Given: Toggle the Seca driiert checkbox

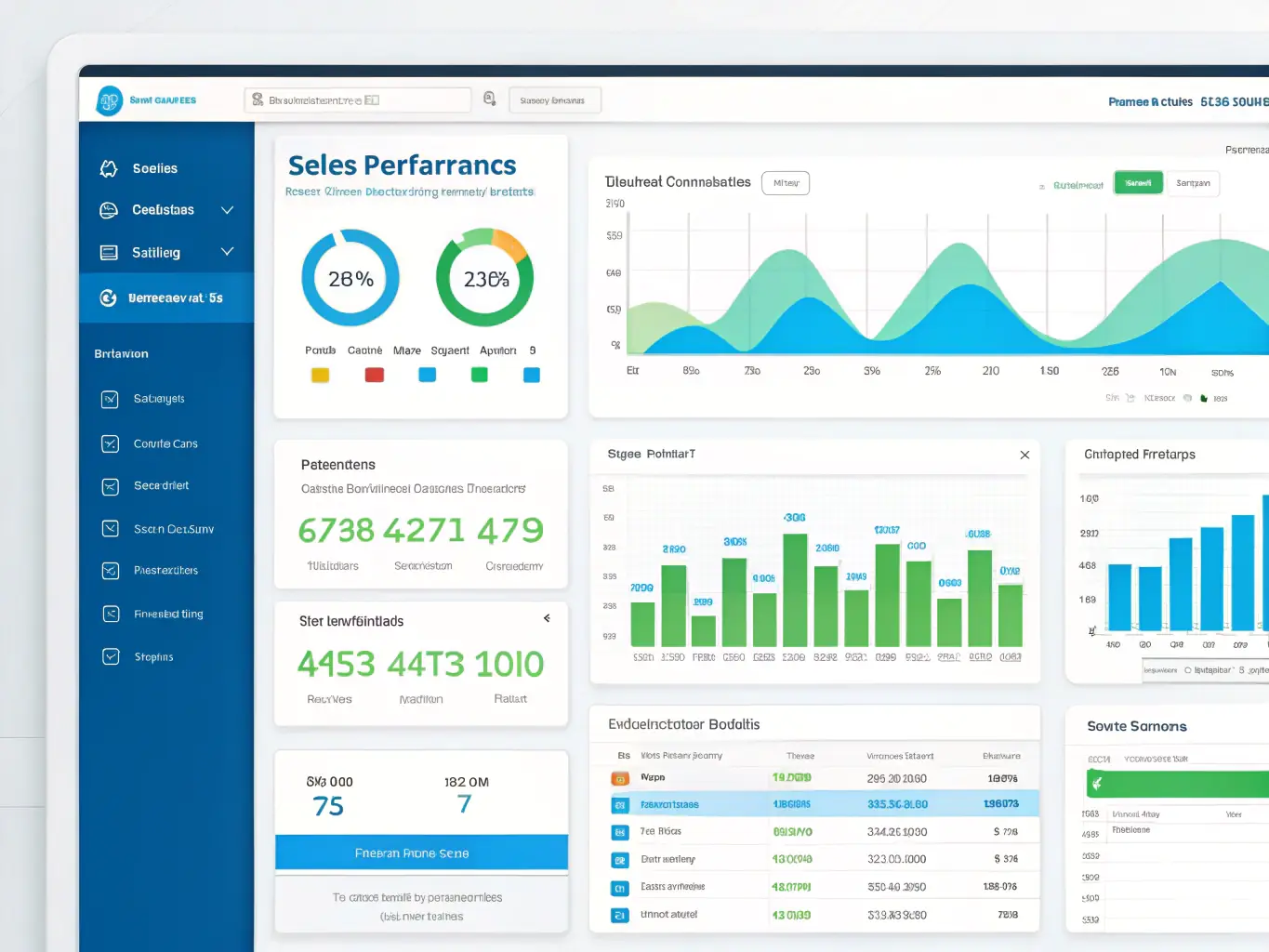Looking at the screenshot, I should [x=110, y=486].
